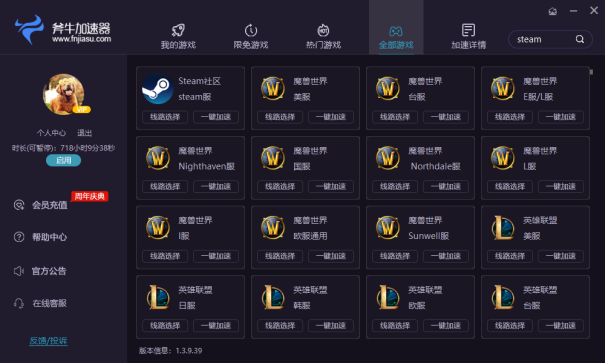605x363 pixels.
Task: Click the 魔兽世界 L服 icon
Action: point(503,158)
